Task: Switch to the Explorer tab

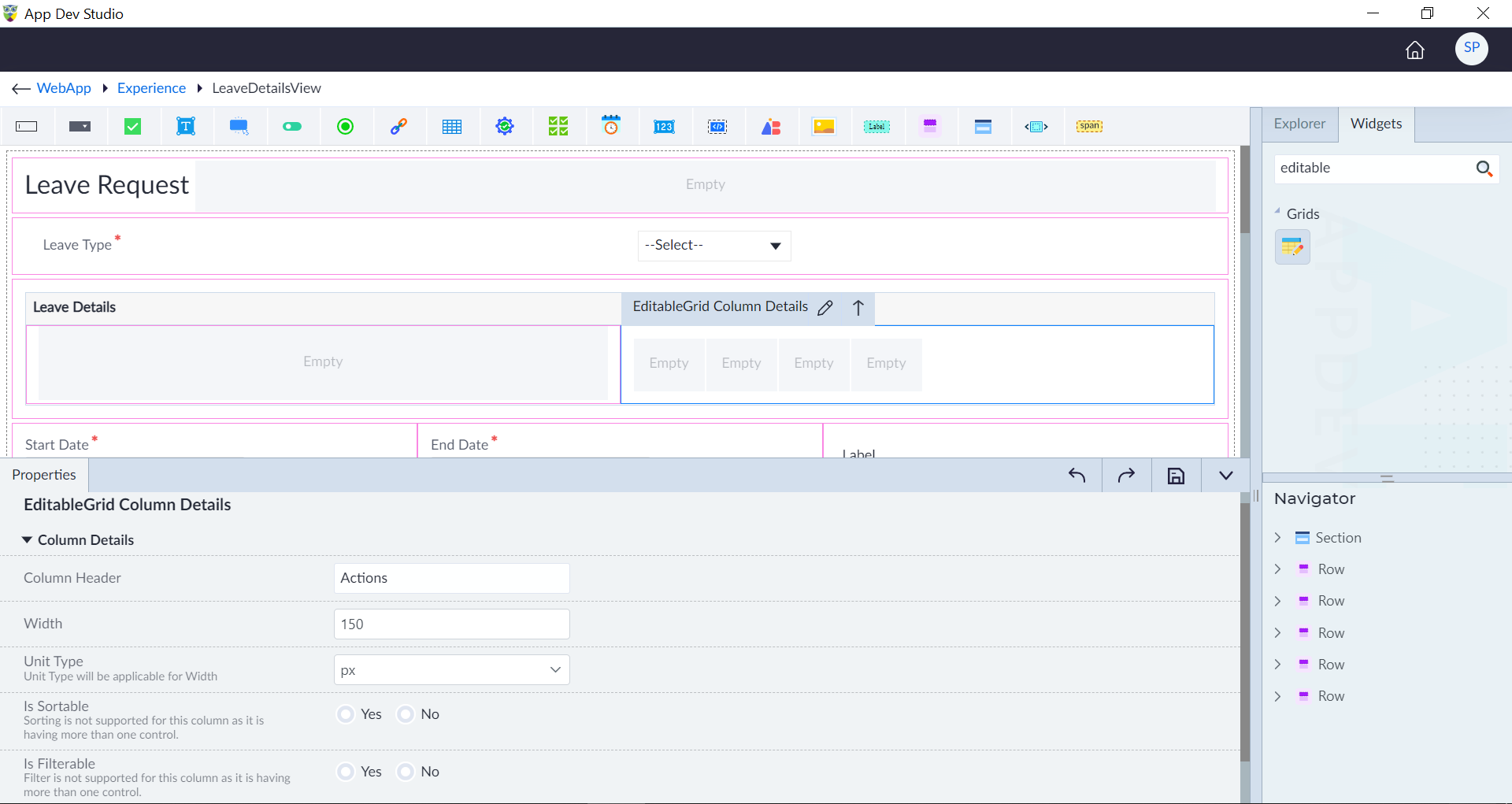Action: click(1299, 124)
